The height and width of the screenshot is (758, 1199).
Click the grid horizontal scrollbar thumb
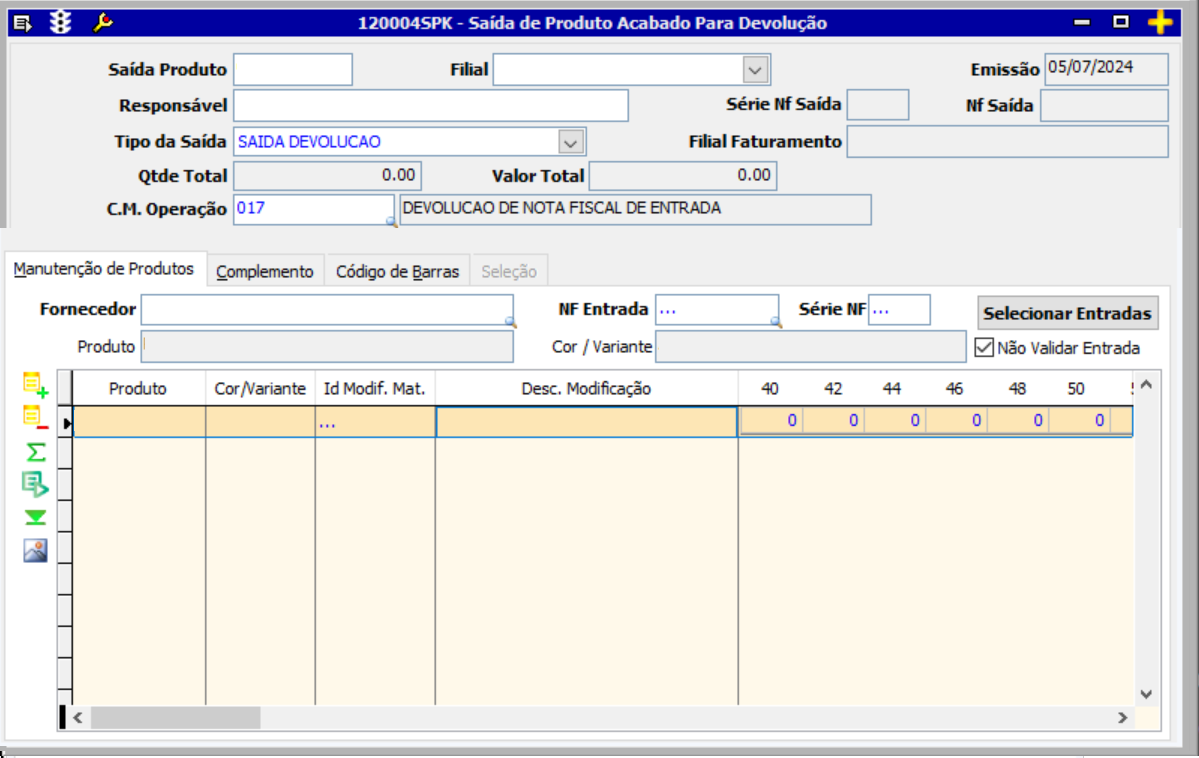(175, 718)
